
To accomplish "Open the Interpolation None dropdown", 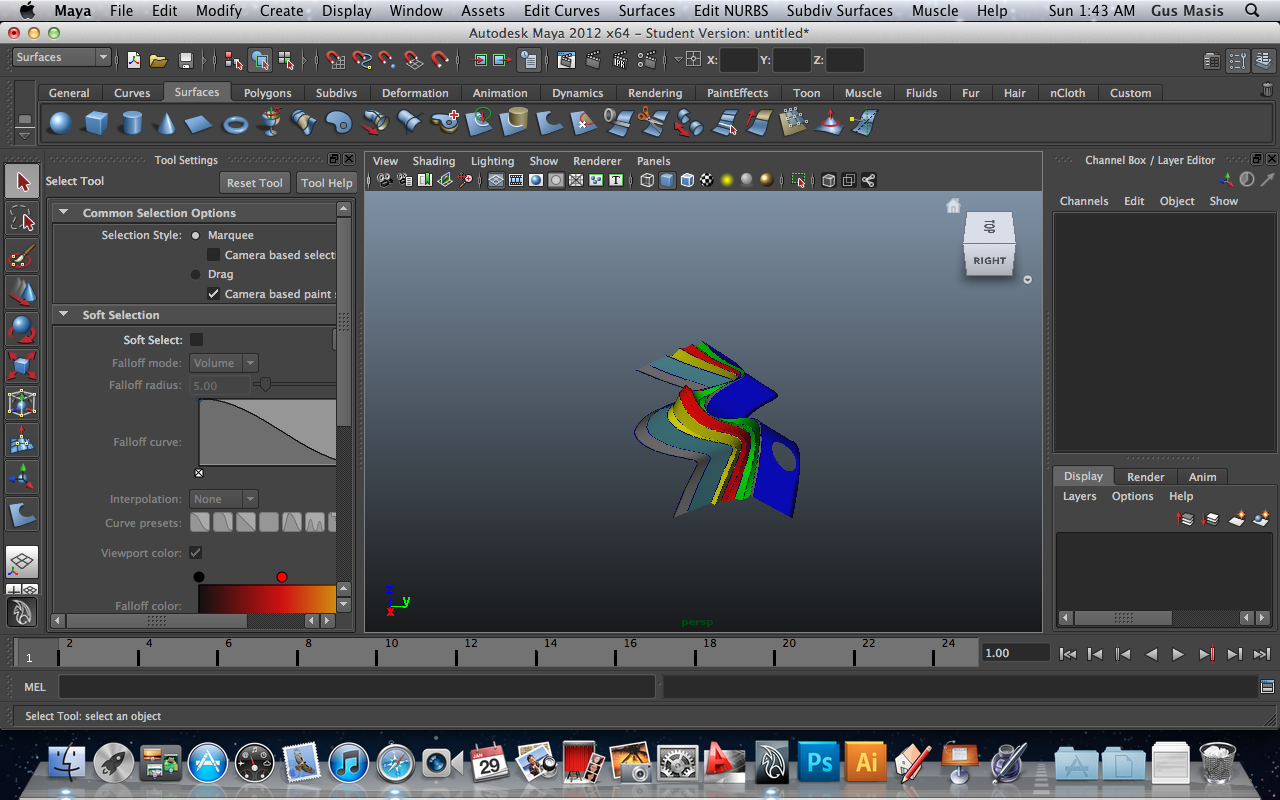I will click(x=223, y=499).
